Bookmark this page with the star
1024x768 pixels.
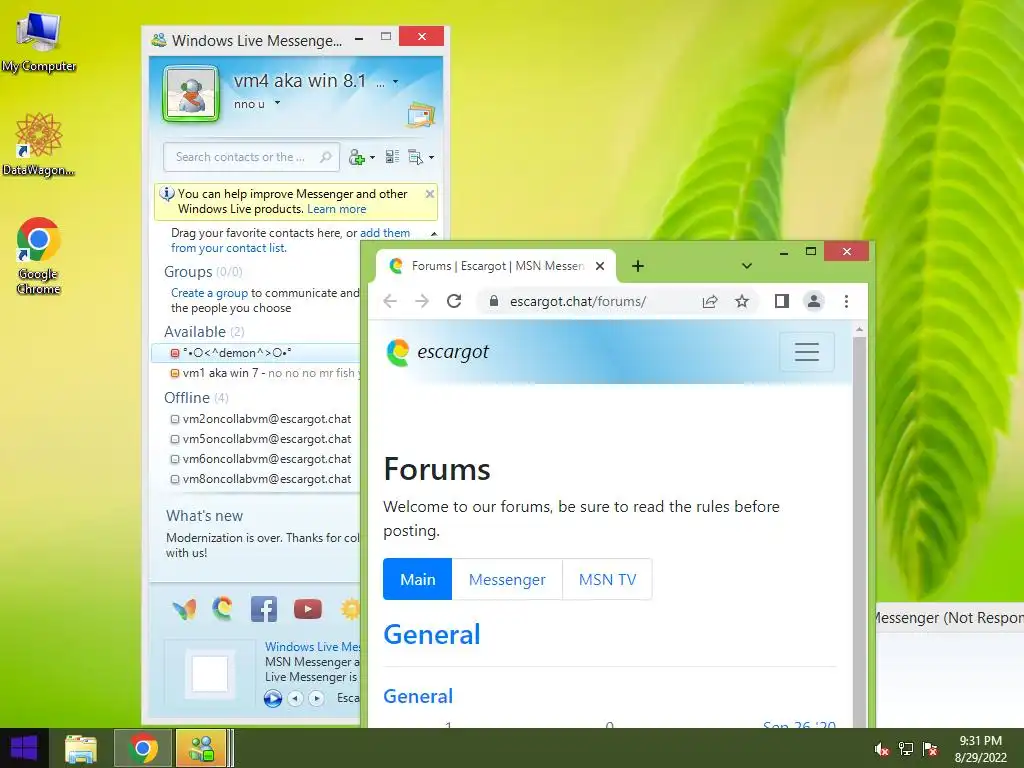point(741,301)
